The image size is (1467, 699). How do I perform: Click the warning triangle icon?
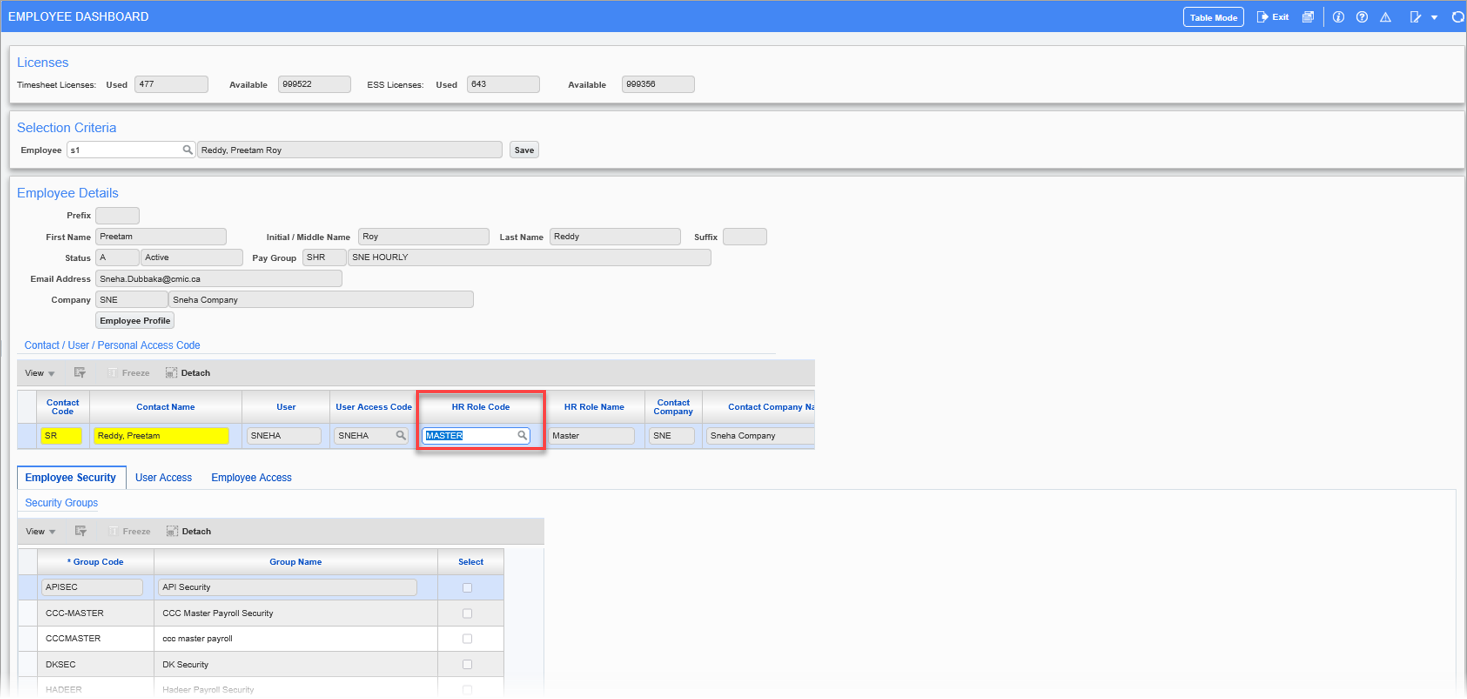point(1386,17)
